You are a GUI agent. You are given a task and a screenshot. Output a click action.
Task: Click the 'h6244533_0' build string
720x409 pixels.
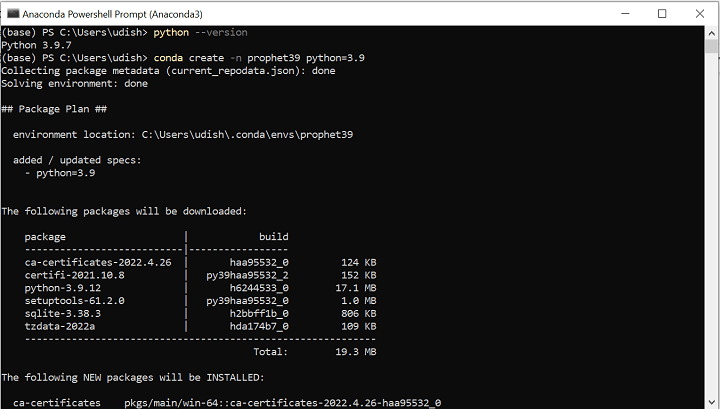click(x=259, y=288)
